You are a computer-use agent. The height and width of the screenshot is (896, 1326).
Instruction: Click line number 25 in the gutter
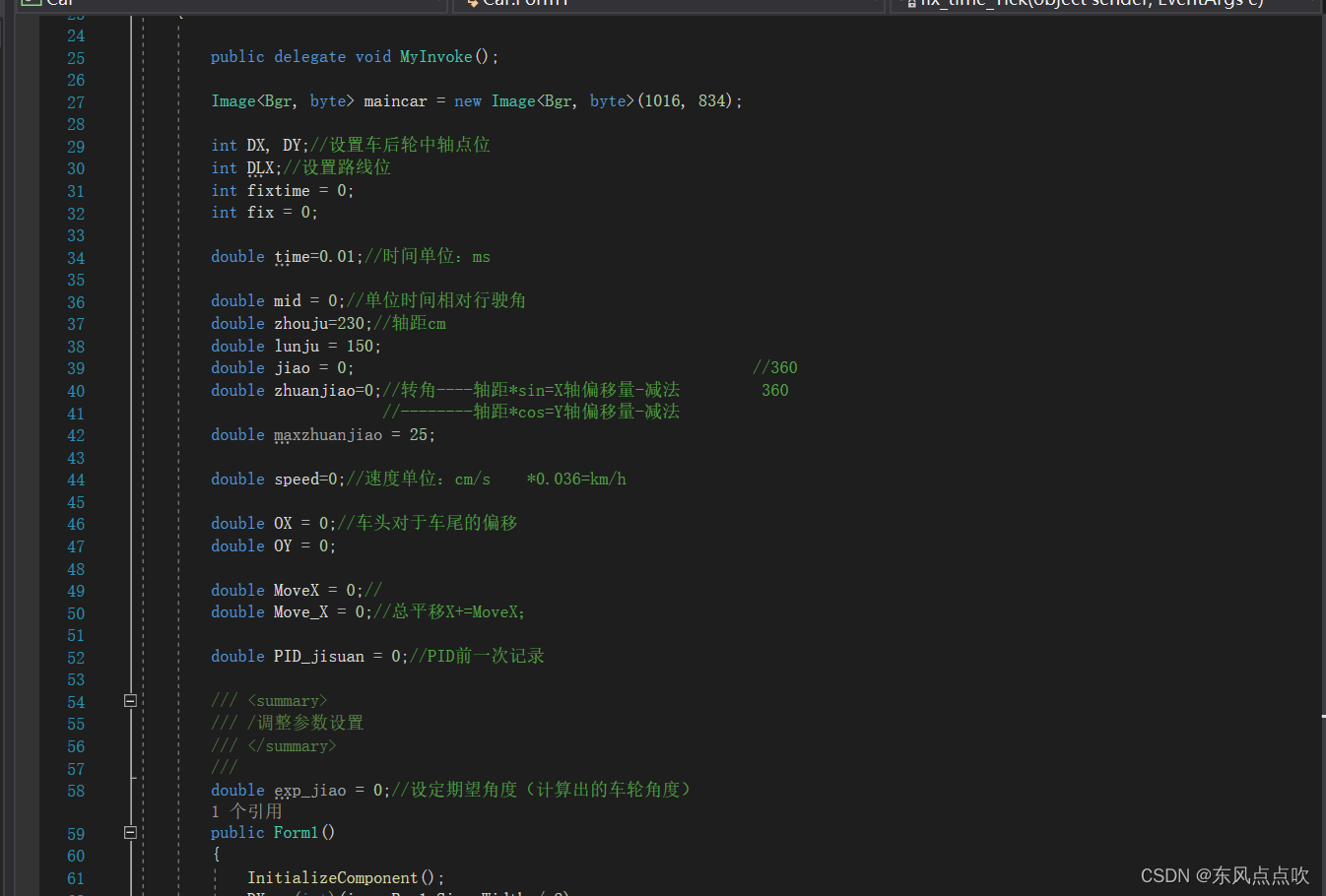(76, 58)
